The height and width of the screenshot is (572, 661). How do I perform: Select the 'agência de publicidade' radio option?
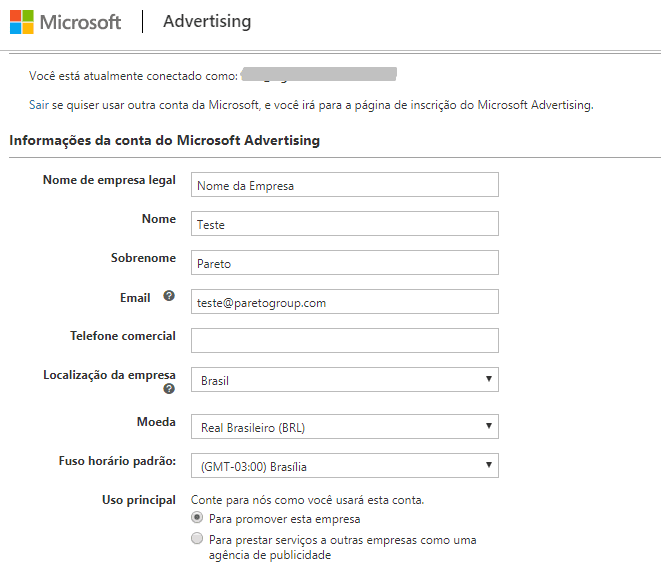[x=197, y=538]
